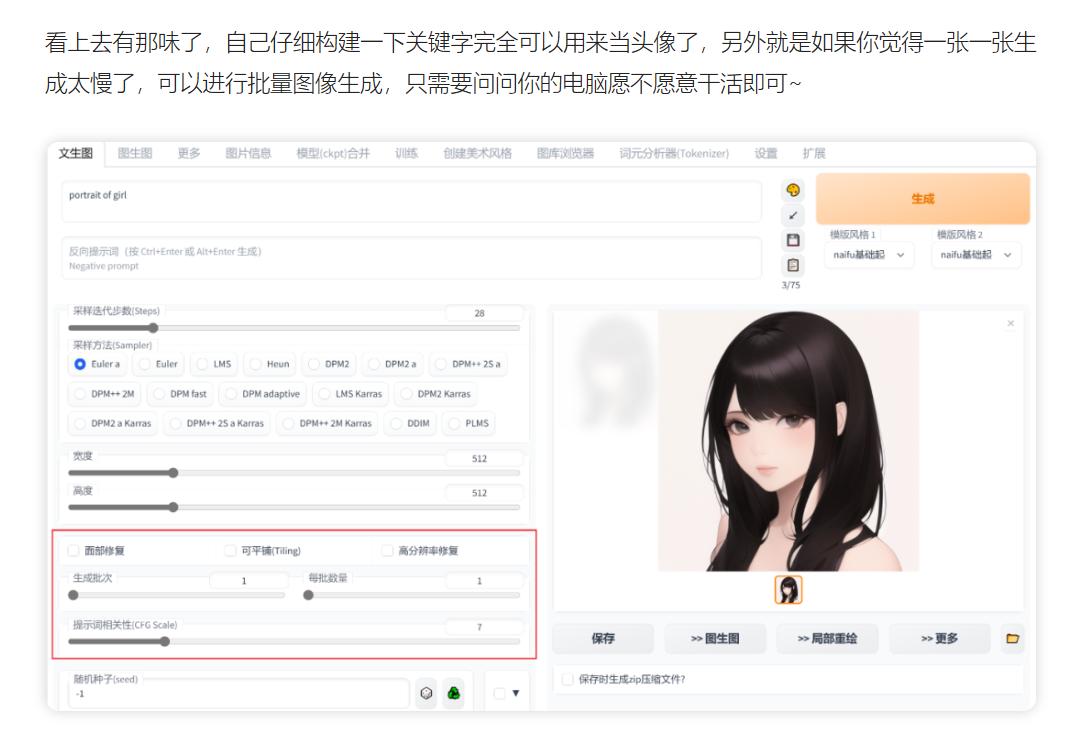
Task: Adjust the 宽度 slider
Action: click(x=294, y=473)
